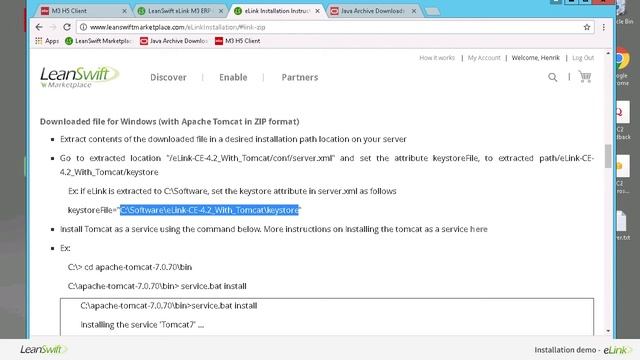The height and width of the screenshot is (360, 640).
Task: Reload the page with the refresh icon
Action: coord(67,27)
